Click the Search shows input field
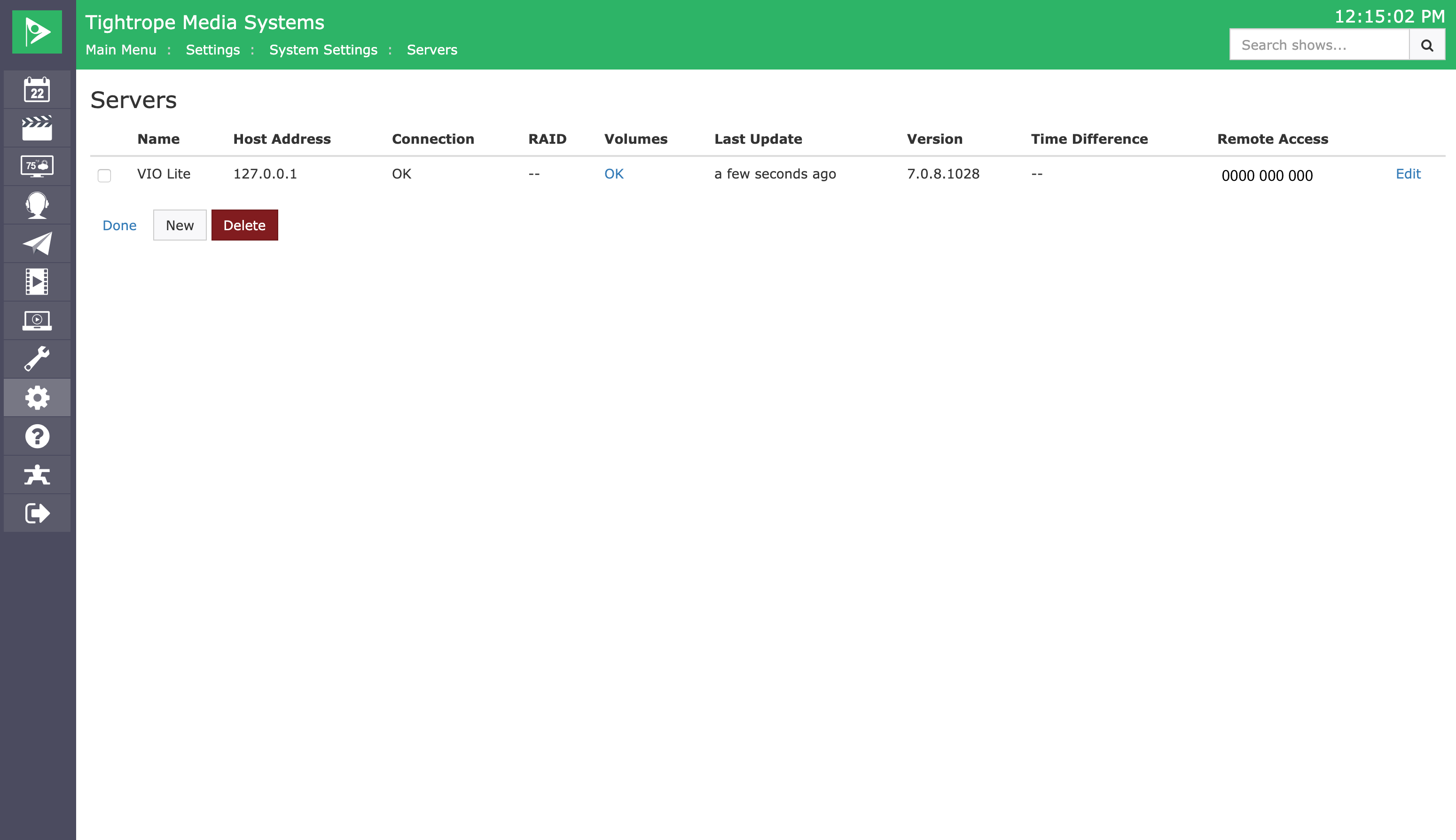 (1320, 45)
